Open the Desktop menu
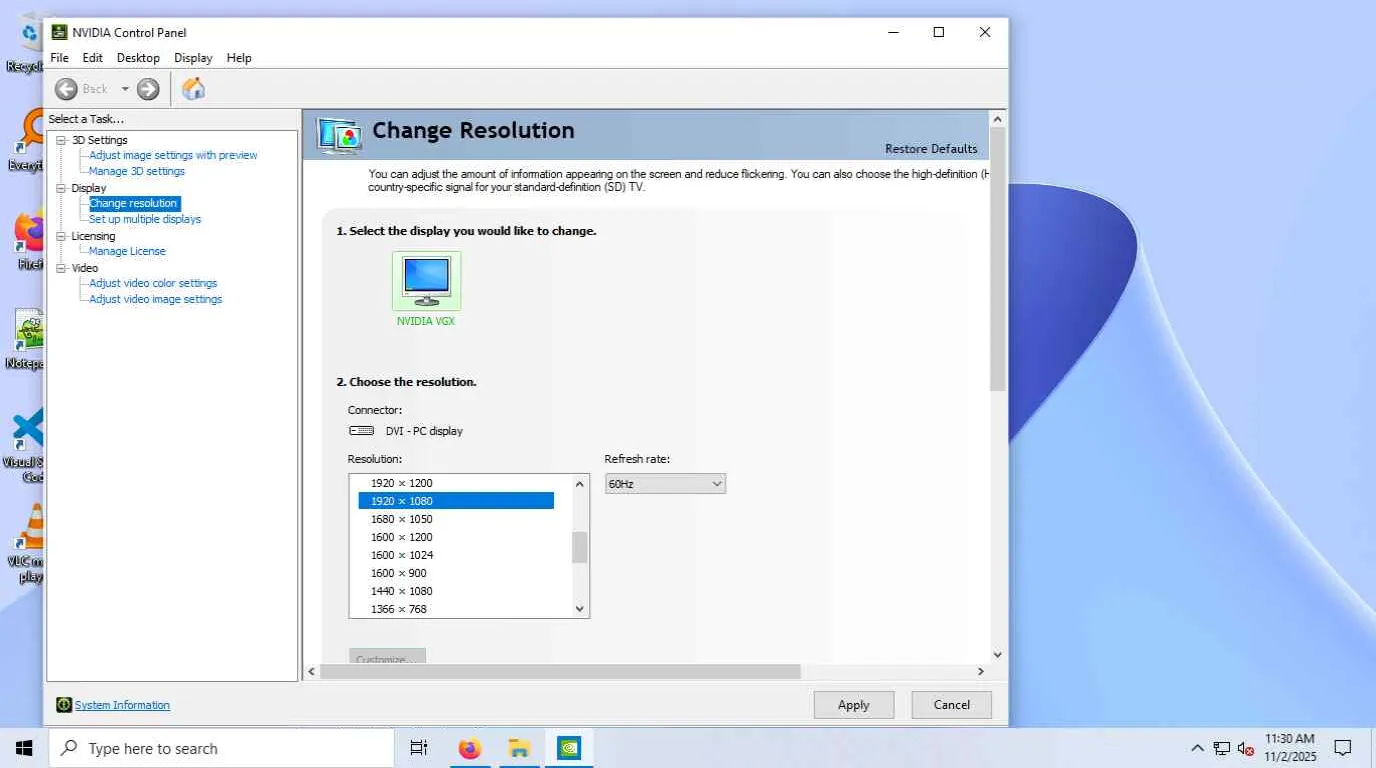Image resolution: width=1376 pixels, height=768 pixels. pos(138,58)
